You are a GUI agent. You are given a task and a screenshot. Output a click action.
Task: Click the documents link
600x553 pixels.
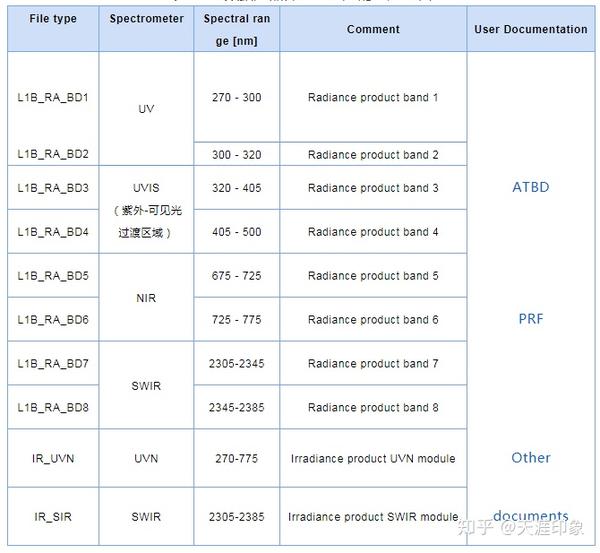coord(530,516)
